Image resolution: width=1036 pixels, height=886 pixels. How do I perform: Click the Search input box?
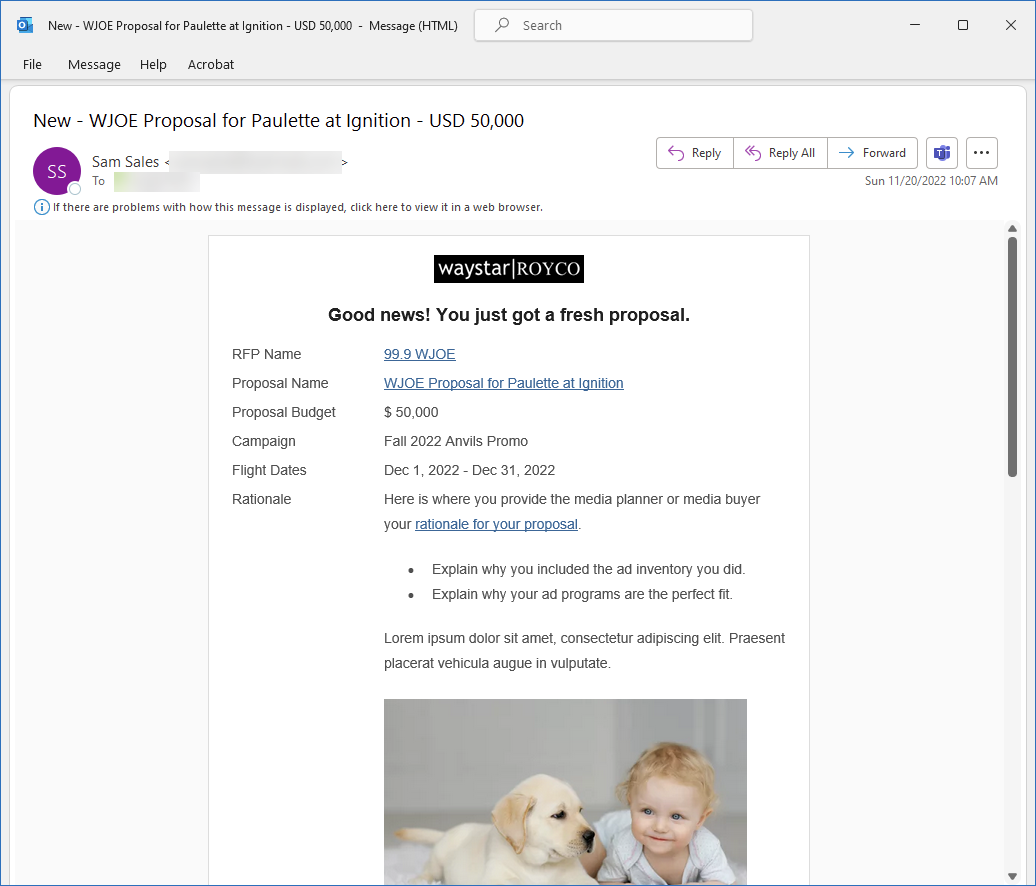point(613,25)
